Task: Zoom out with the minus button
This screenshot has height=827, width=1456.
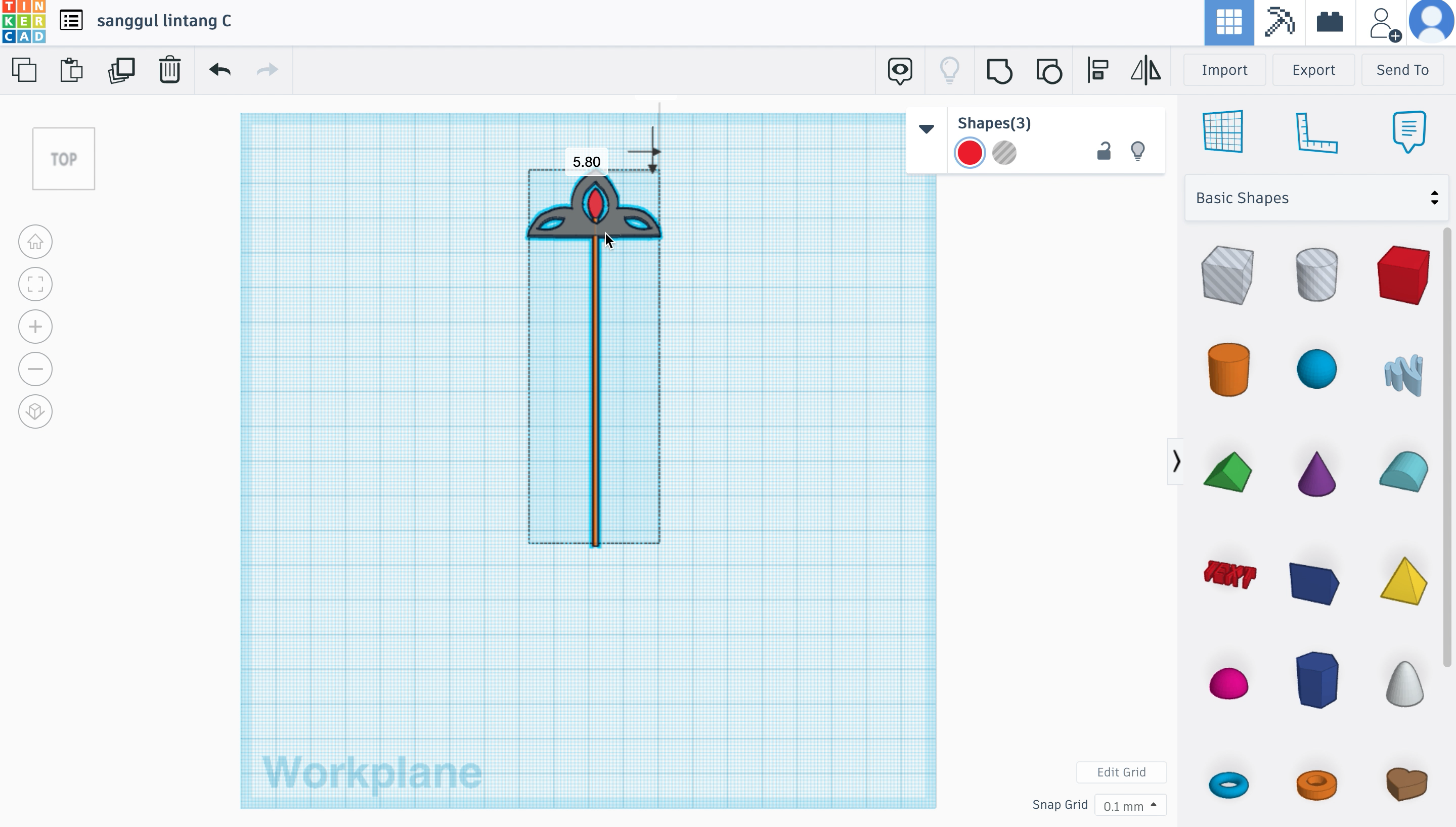Action: coord(35,369)
